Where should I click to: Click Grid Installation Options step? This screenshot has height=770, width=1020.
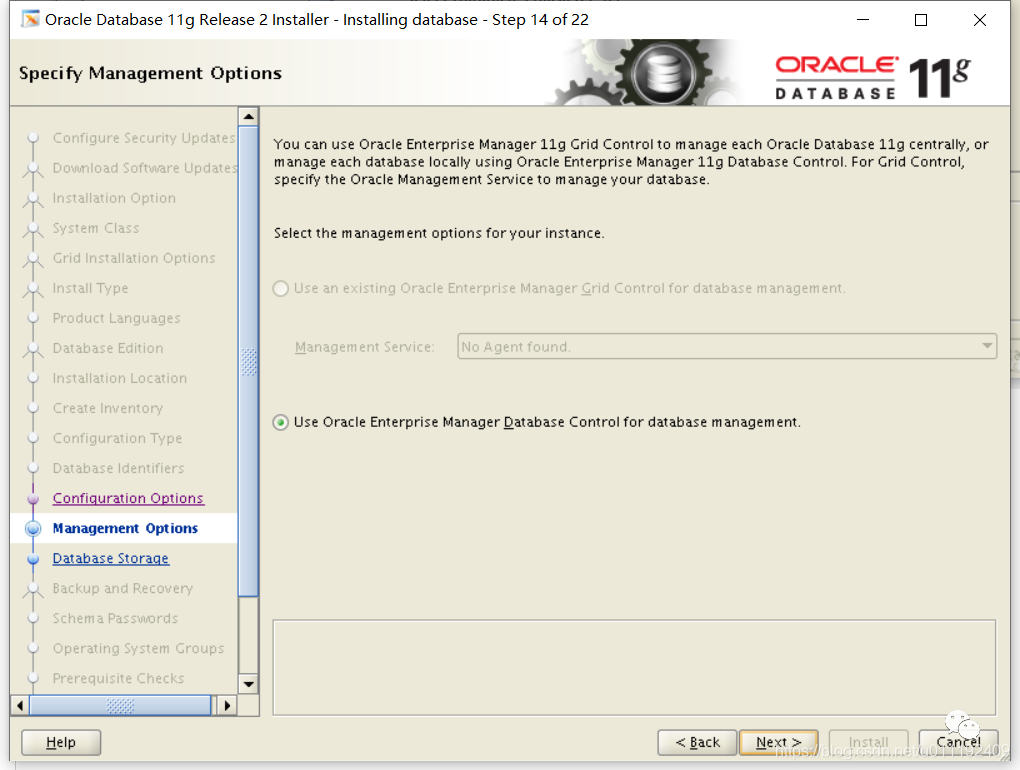[134, 258]
